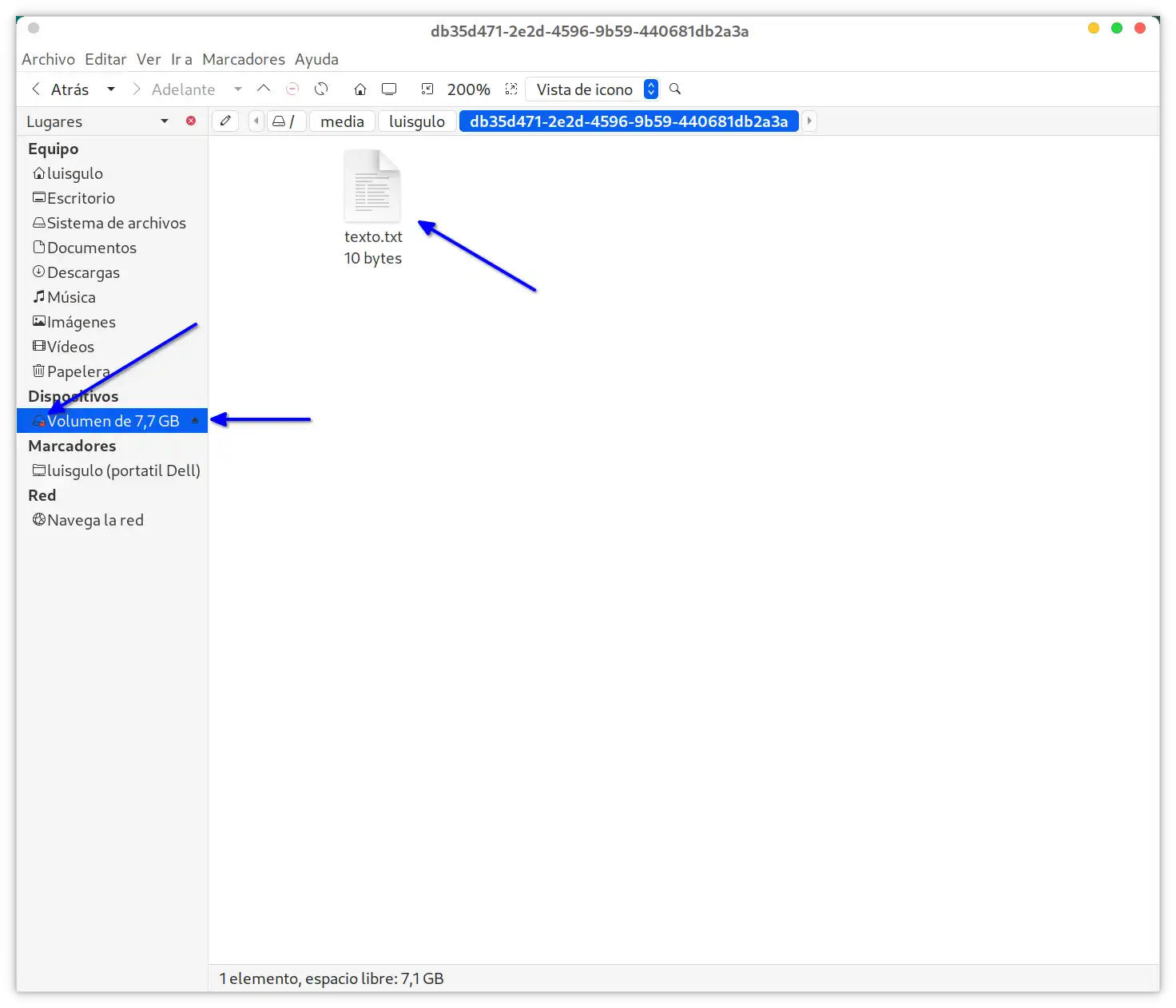Open Imágenes in sidebar
The width and height of the screenshot is (1176, 1008).
112,322
